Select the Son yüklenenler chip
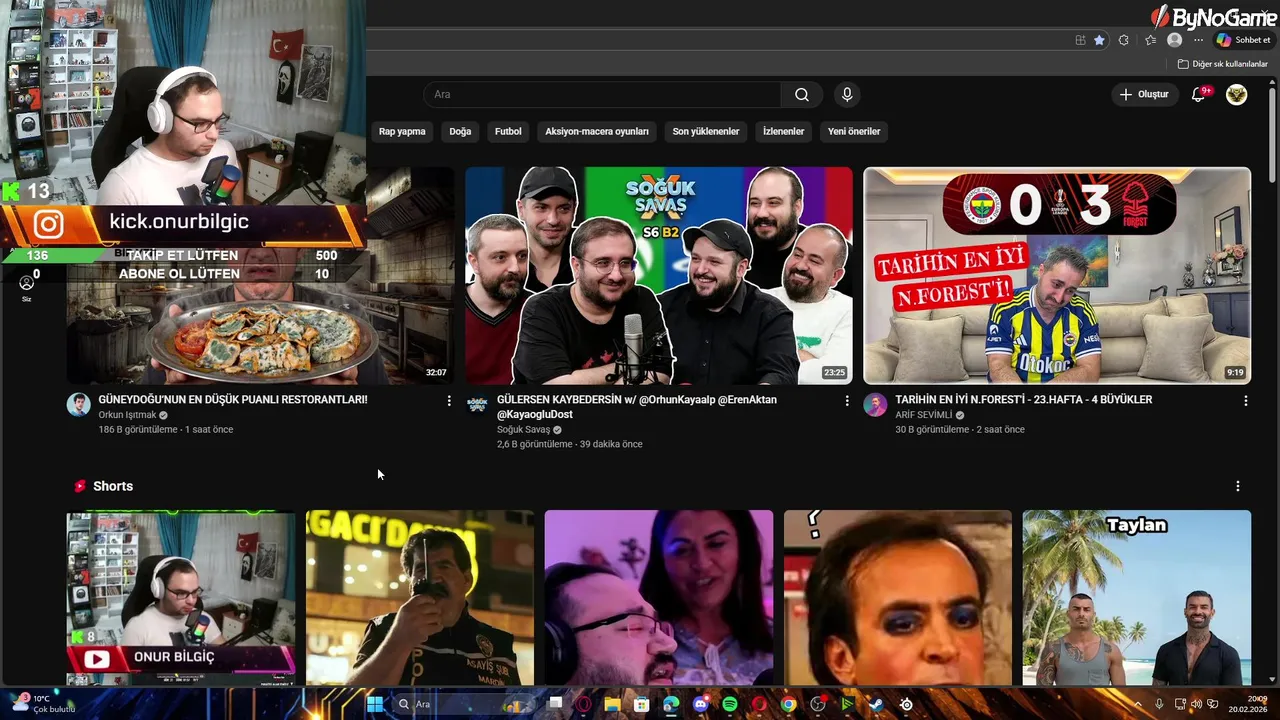This screenshot has width=1280, height=720. point(706,131)
